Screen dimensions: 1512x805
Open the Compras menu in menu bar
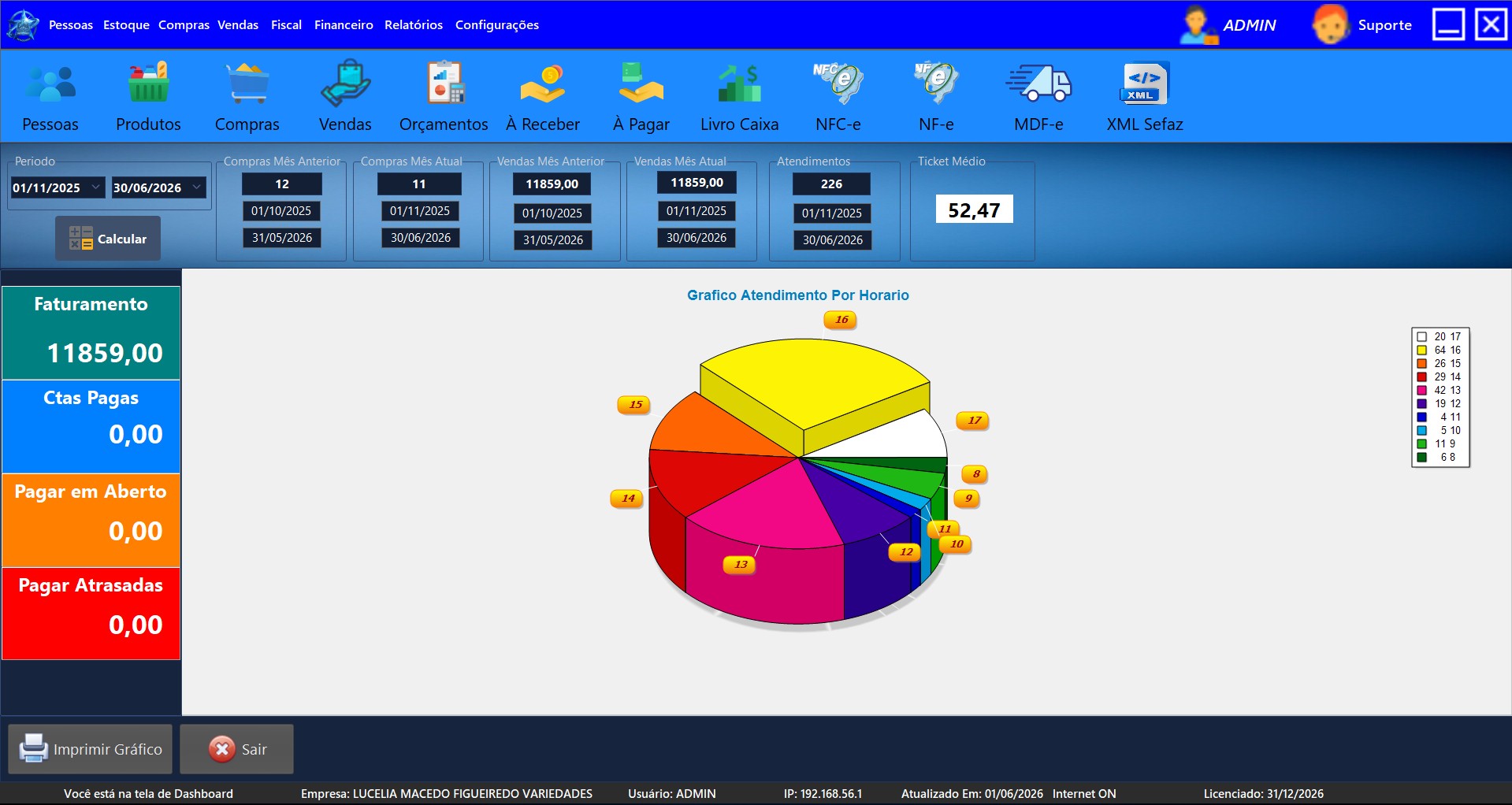(x=184, y=25)
